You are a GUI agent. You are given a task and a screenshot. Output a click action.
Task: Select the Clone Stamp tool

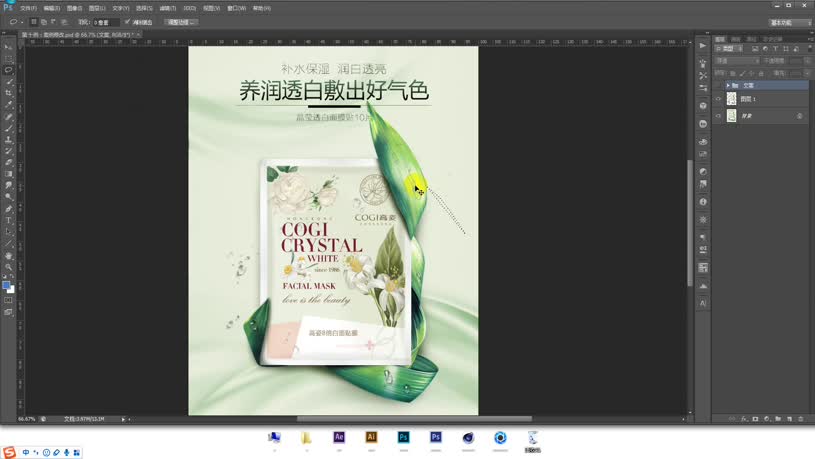[8, 139]
